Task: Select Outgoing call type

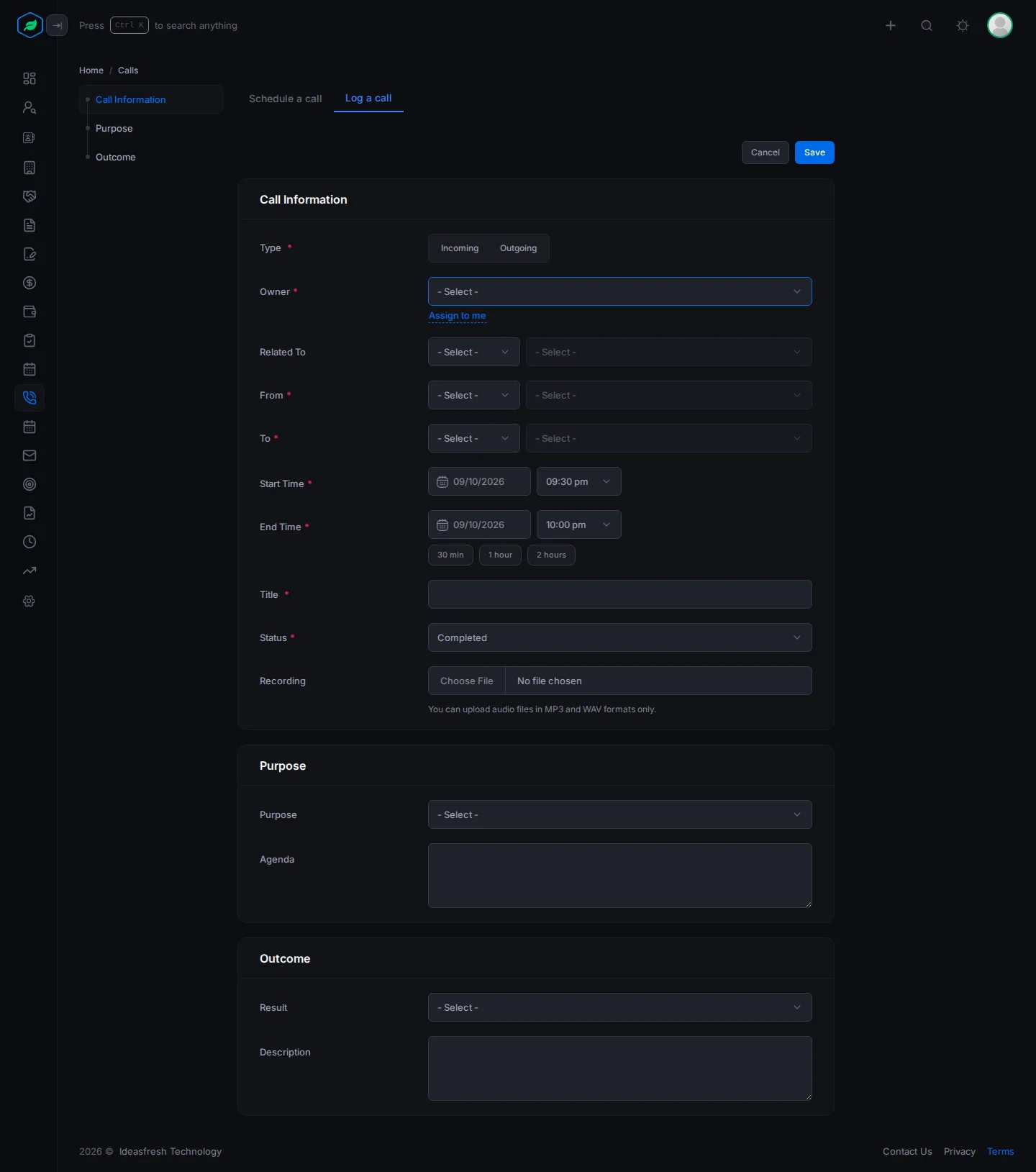Action: pyautogui.click(x=518, y=248)
